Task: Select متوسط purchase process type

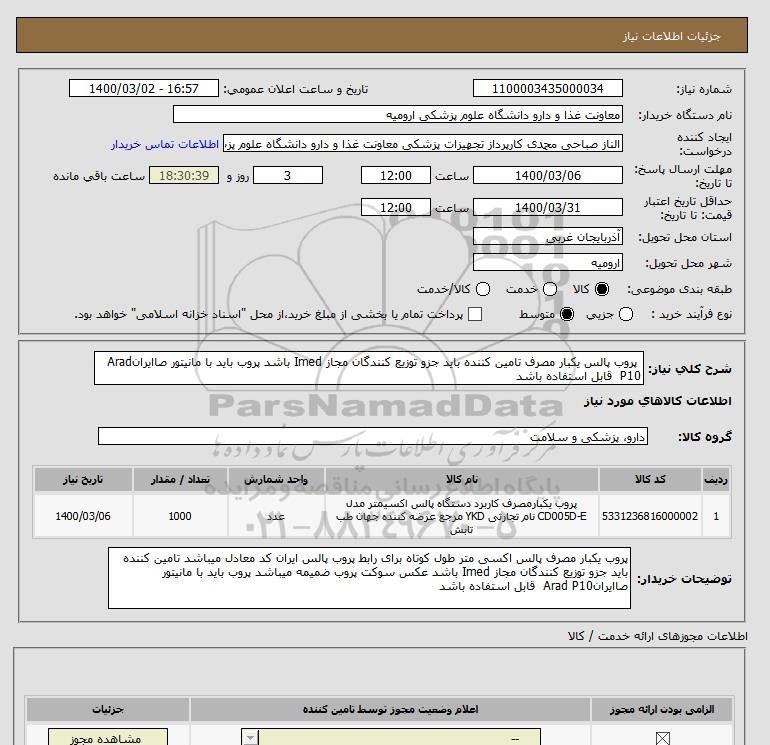Action: tap(568, 314)
